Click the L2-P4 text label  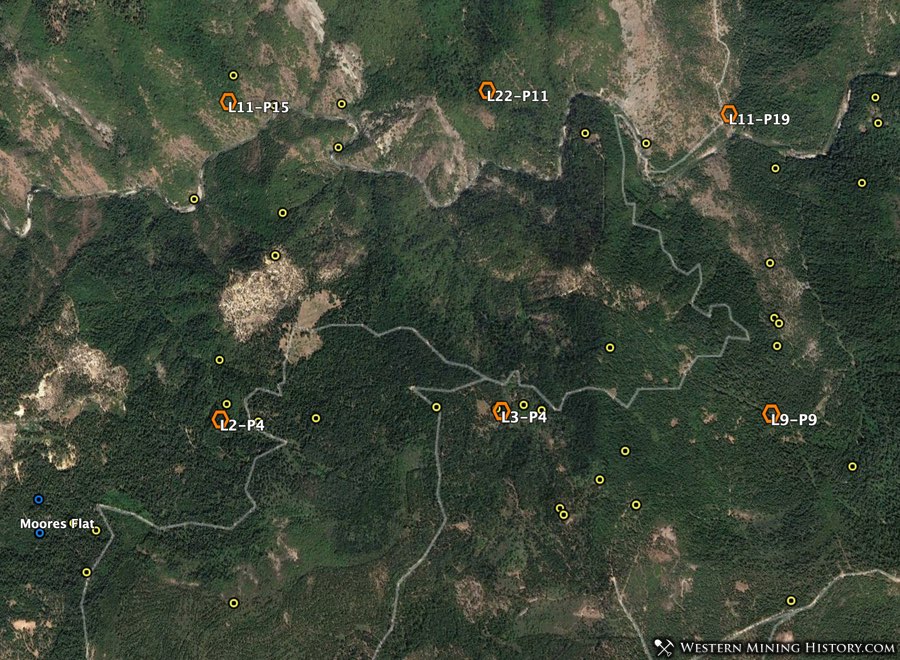coord(242,425)
